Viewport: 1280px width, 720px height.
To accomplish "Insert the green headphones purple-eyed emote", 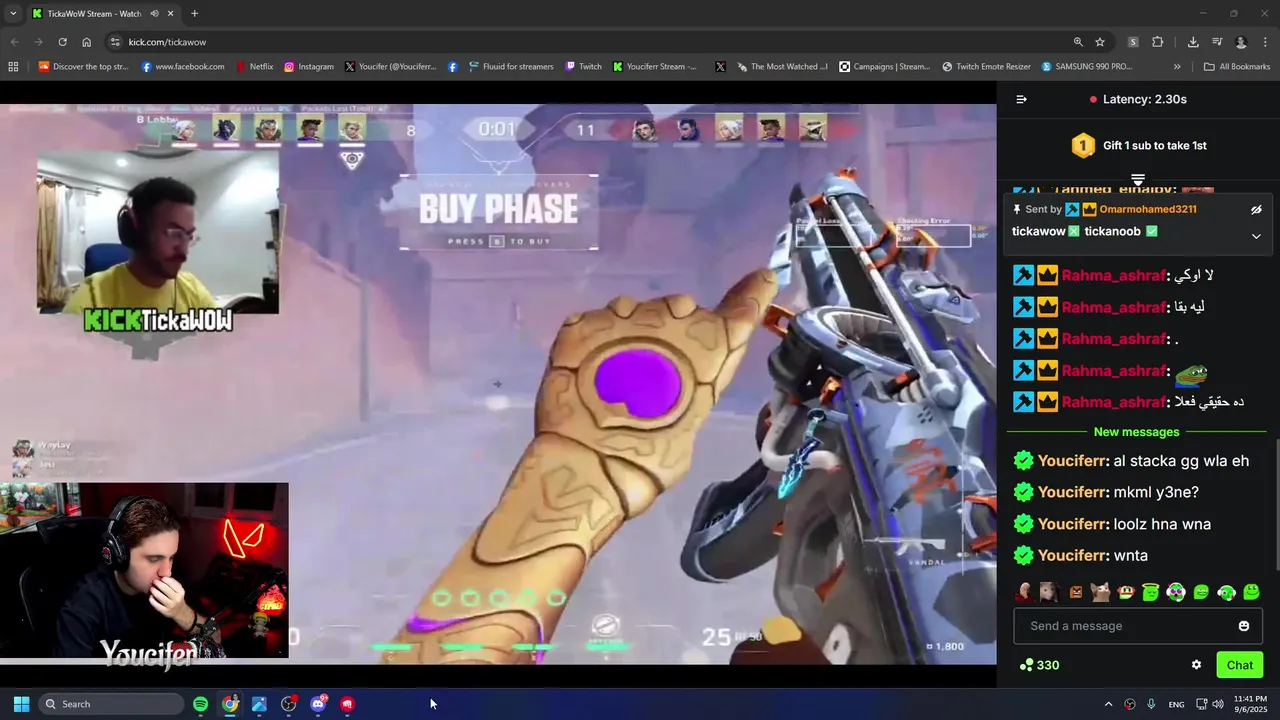I will click(1176, 592).
